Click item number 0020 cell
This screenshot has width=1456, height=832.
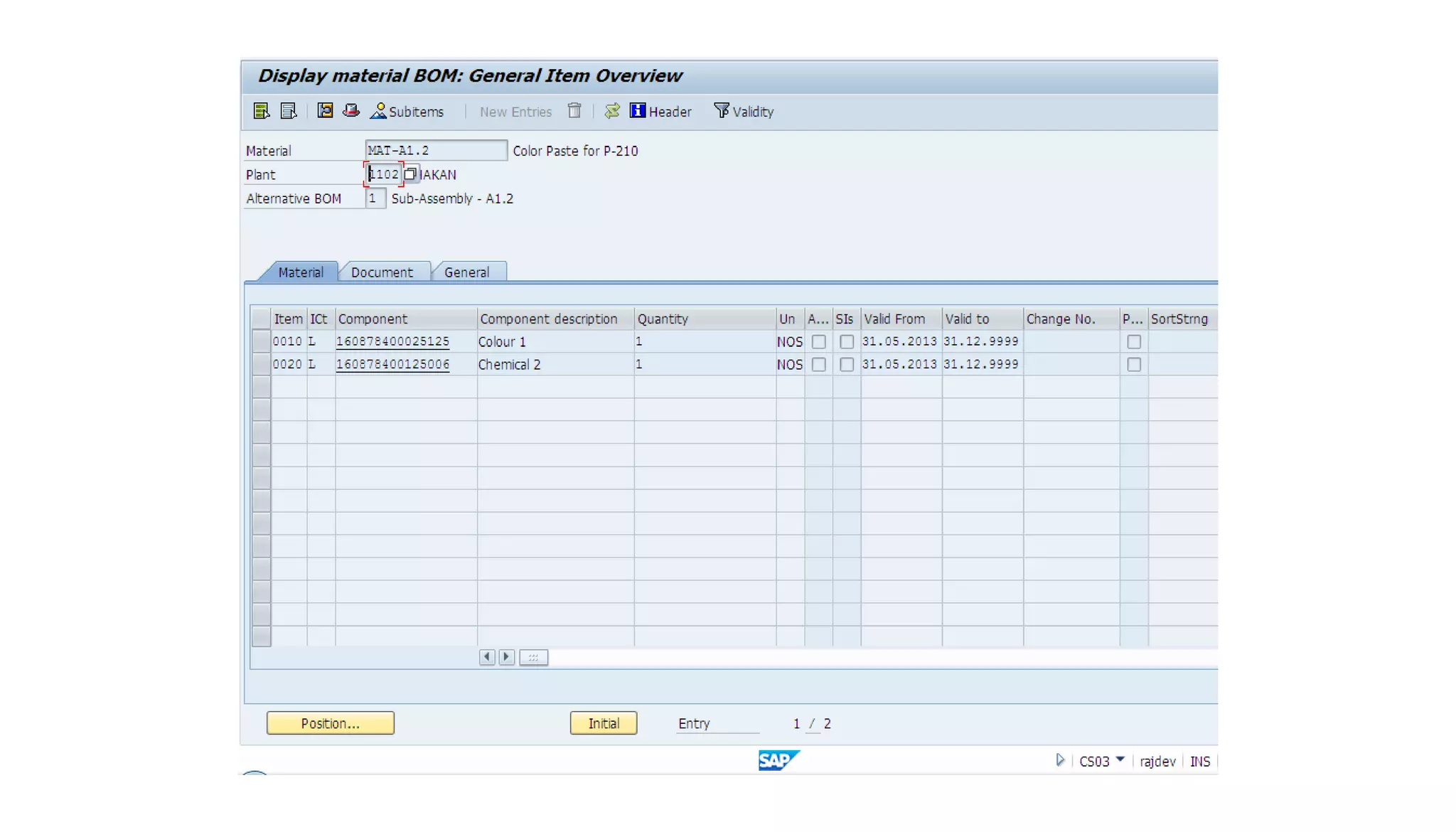pyautogui.click(x=288, y=364)
